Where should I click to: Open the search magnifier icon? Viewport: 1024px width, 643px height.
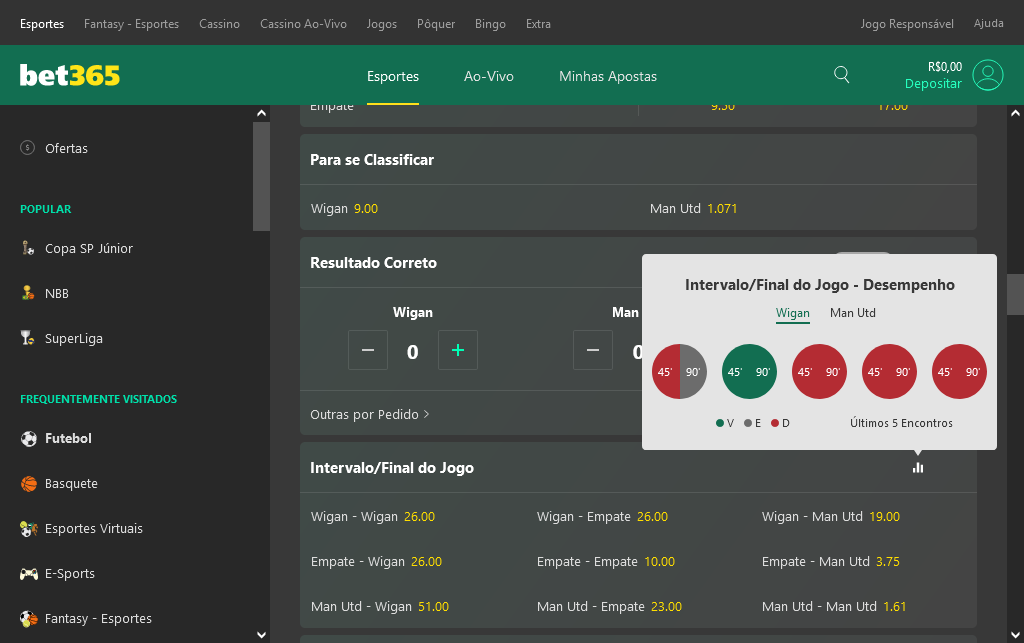[x=842, y=74]
